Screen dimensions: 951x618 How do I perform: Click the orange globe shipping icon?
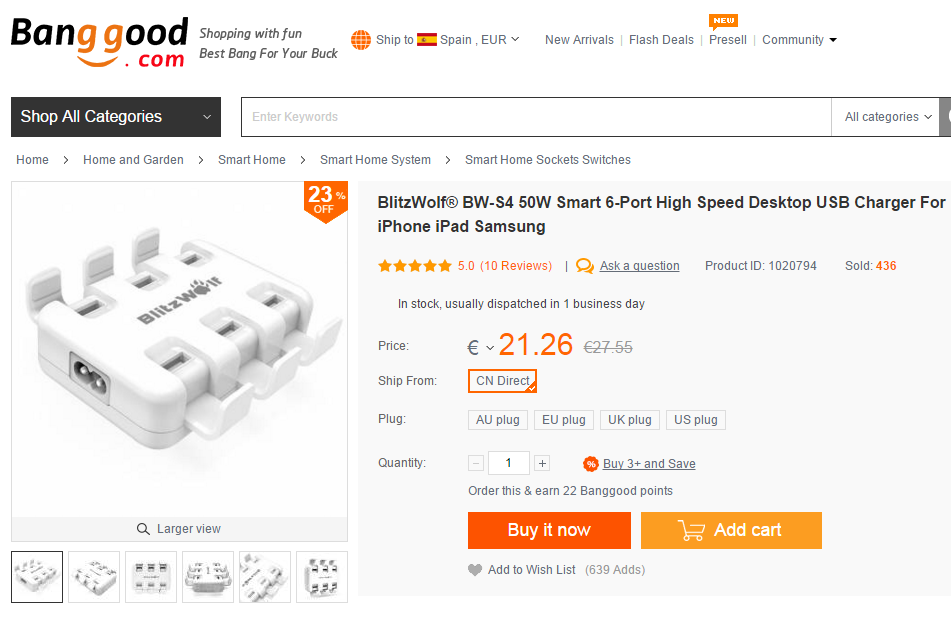(361, 40)
